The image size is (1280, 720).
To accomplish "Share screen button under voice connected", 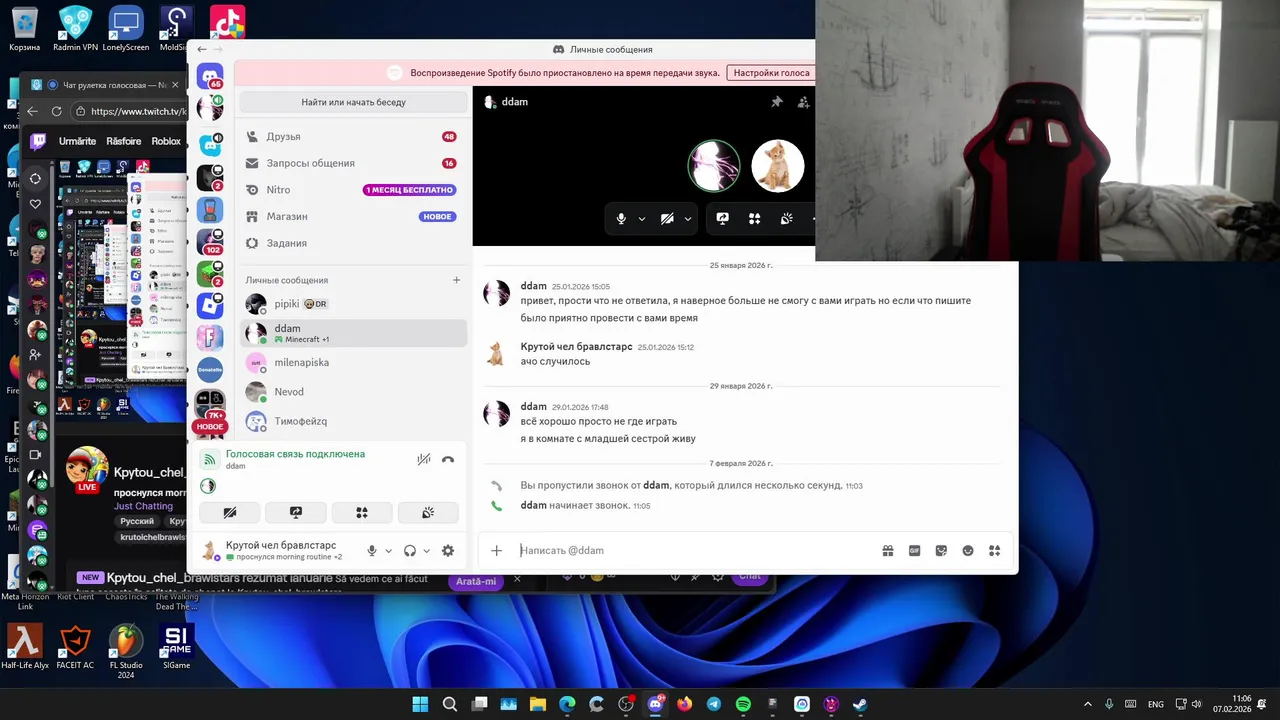I will tap(296, 512).
